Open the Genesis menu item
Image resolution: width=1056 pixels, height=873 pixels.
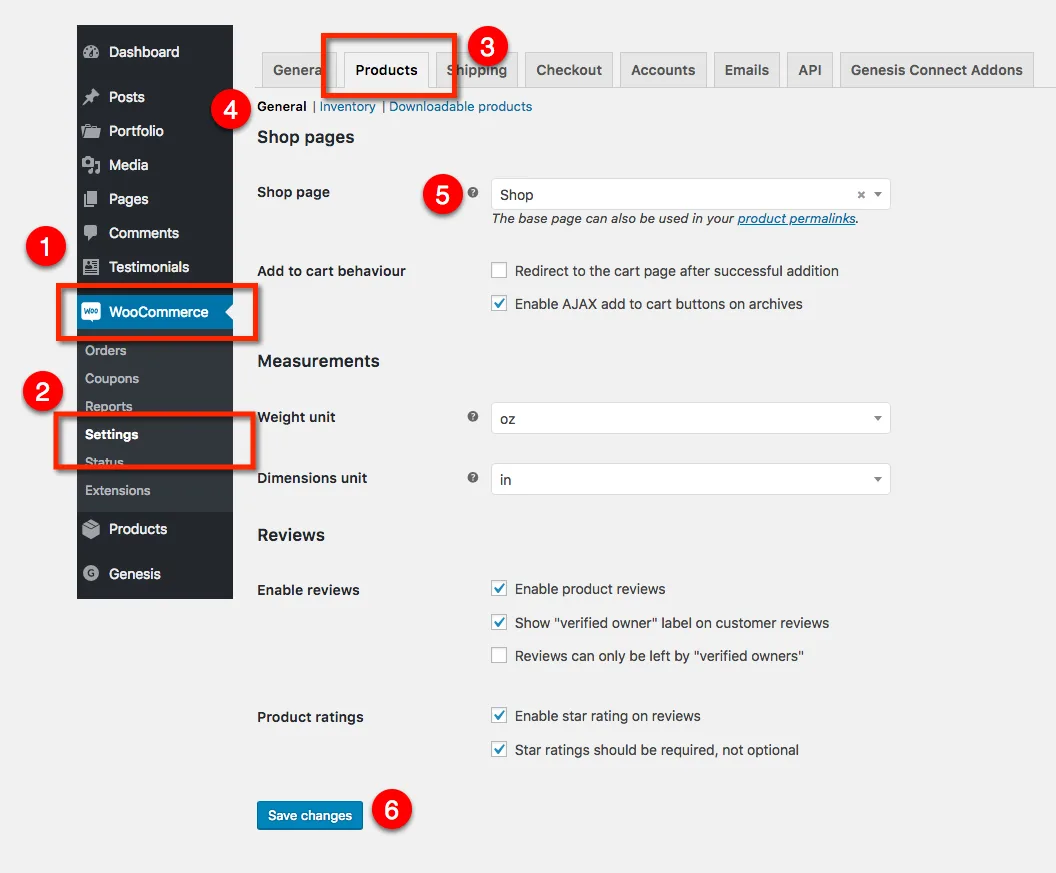(155, 574)
